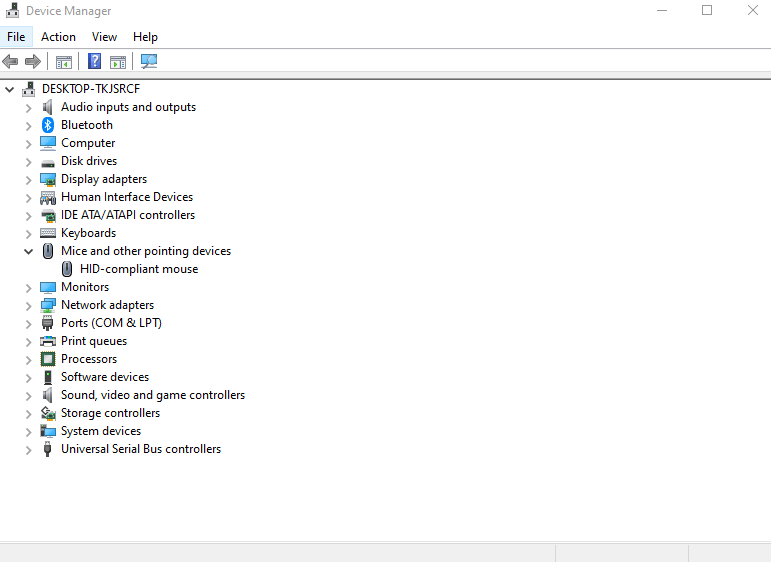Select the Ports (COM & LPT) label

click(111, 323)
